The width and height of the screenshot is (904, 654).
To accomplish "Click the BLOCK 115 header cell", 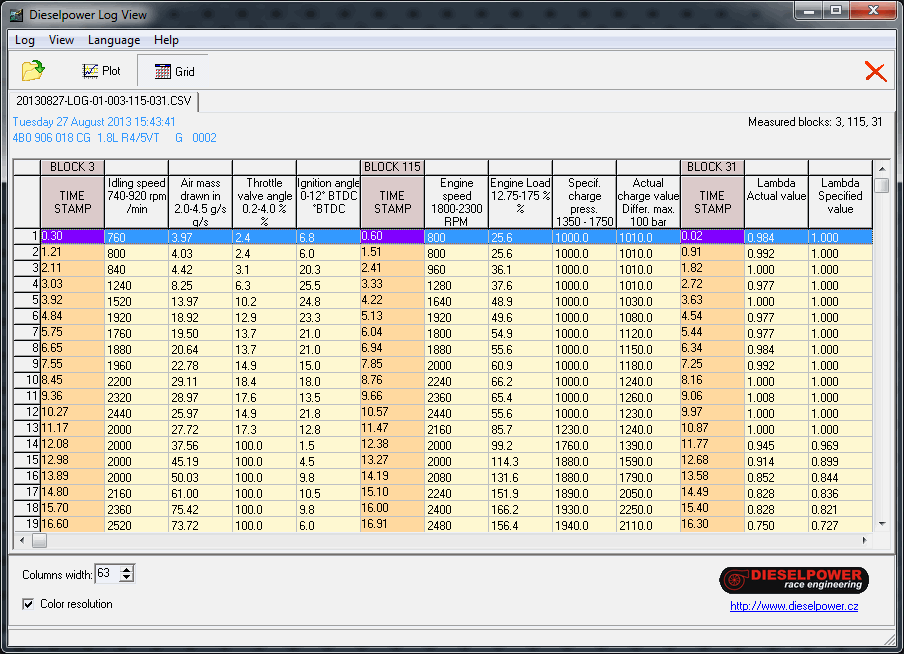I will click(x=392, y=167).
